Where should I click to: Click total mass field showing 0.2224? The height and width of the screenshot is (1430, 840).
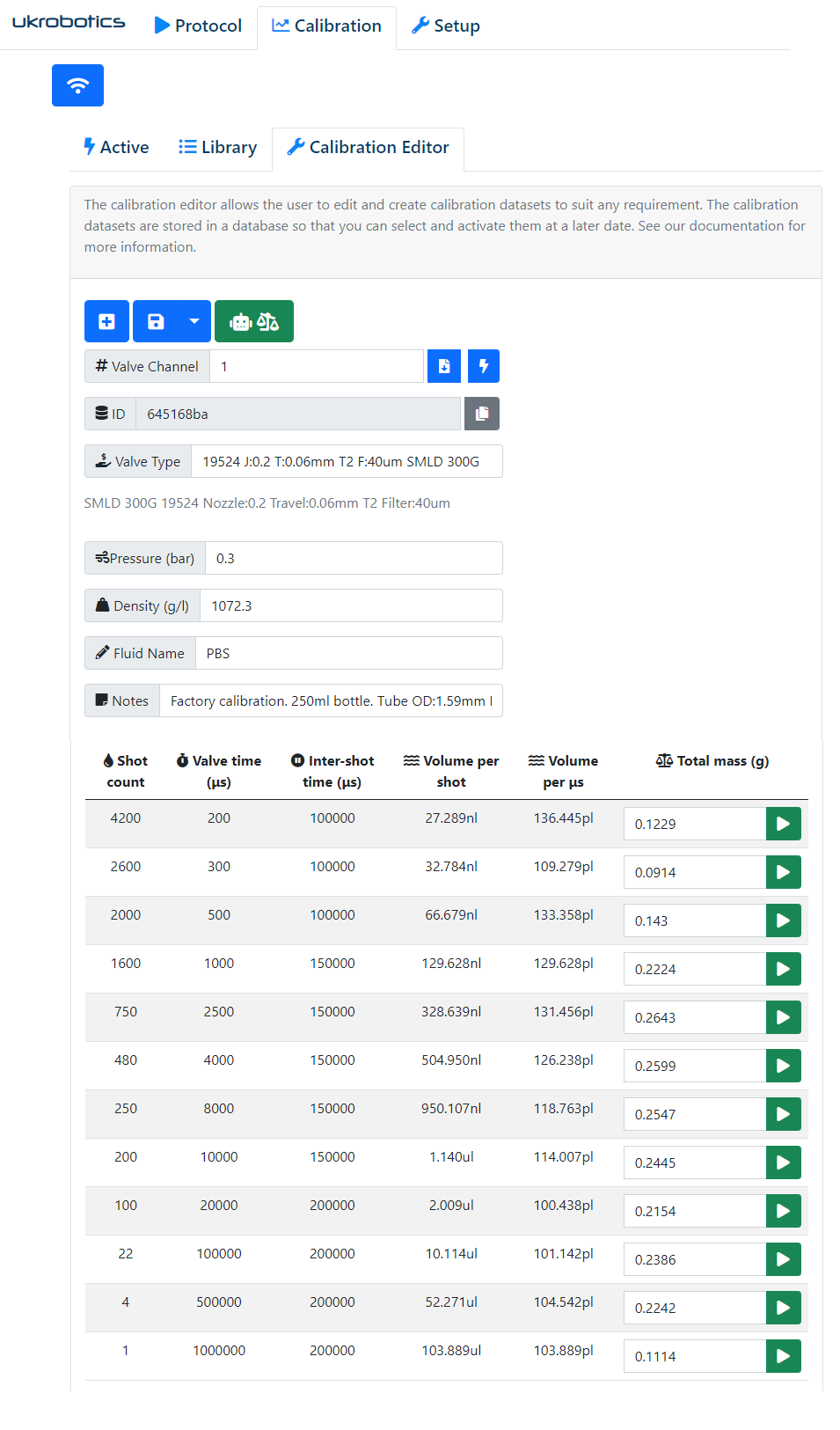pyautogui.click(x=694, y=969)
